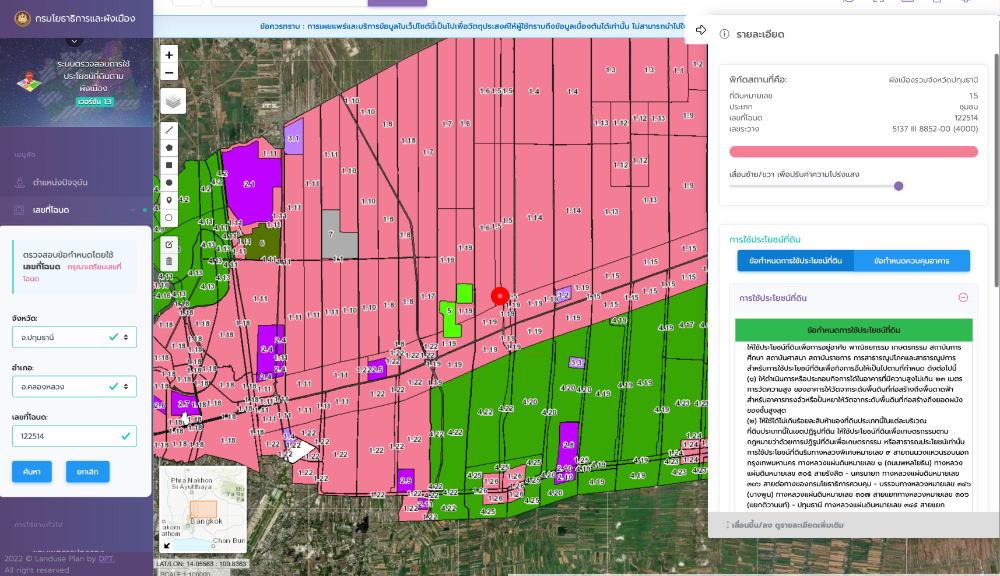Click the lavender zone labeled 3.1
Viewport: 1000px width, 576px height.
tap(293, 137)
